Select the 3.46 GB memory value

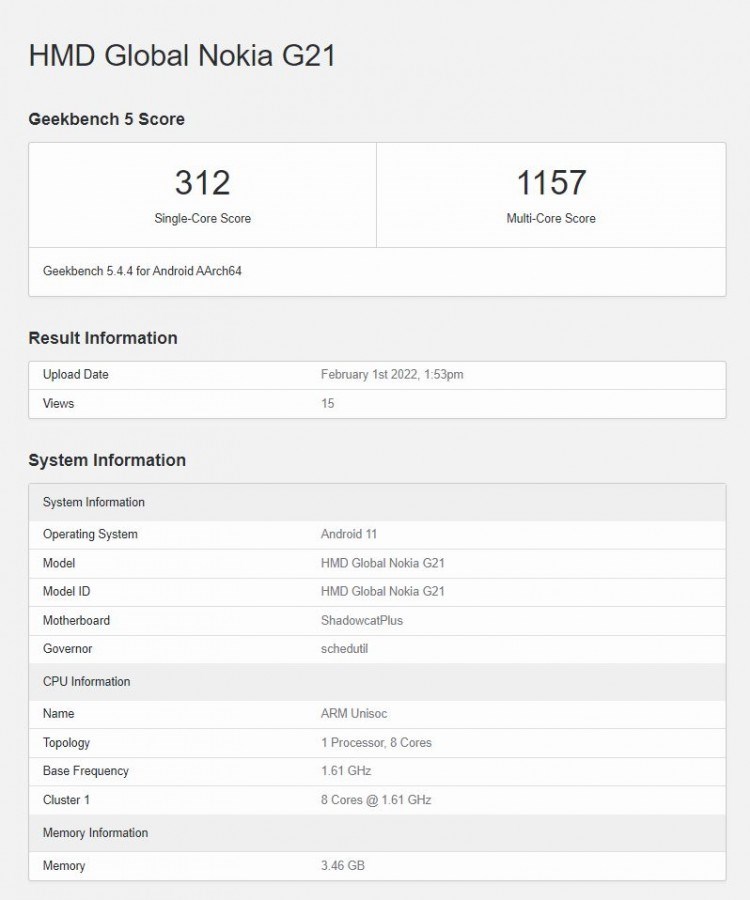coord(343,866)
